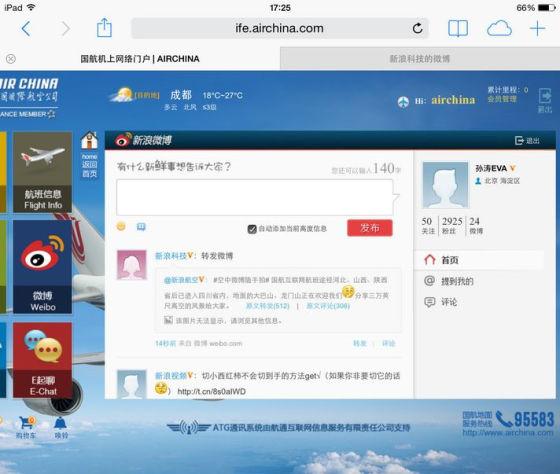Screen dimensions: 560x474
Task: Click 评论 under the 新浪科技 post
Action: point(389,344)
